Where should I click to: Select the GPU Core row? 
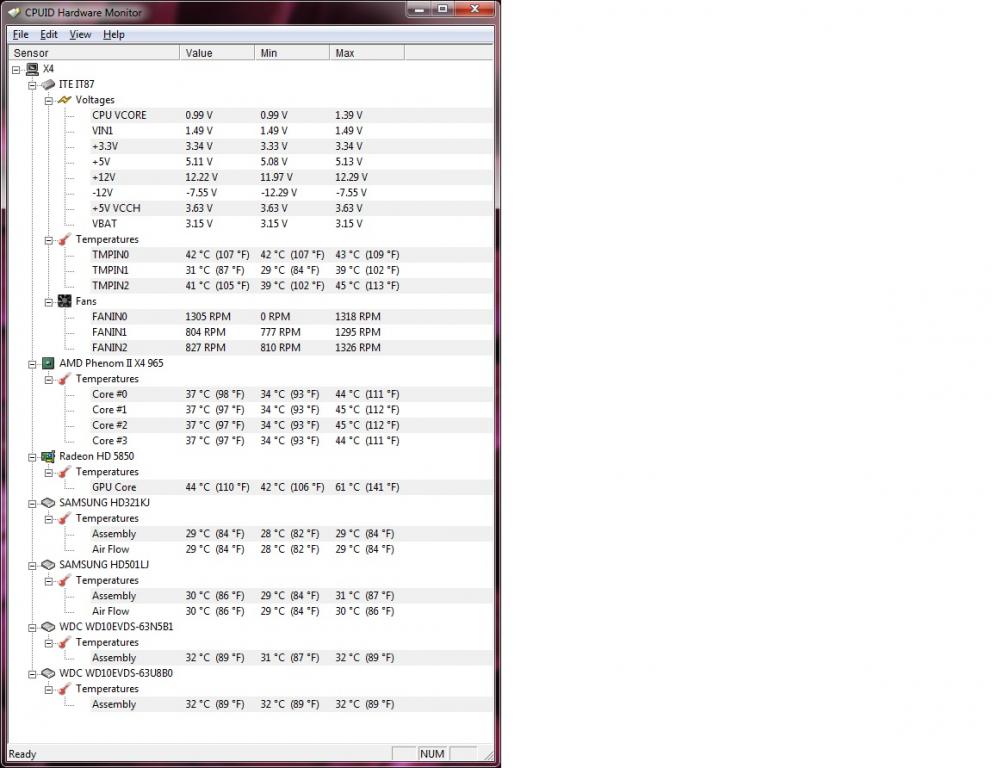click(291, 487)
